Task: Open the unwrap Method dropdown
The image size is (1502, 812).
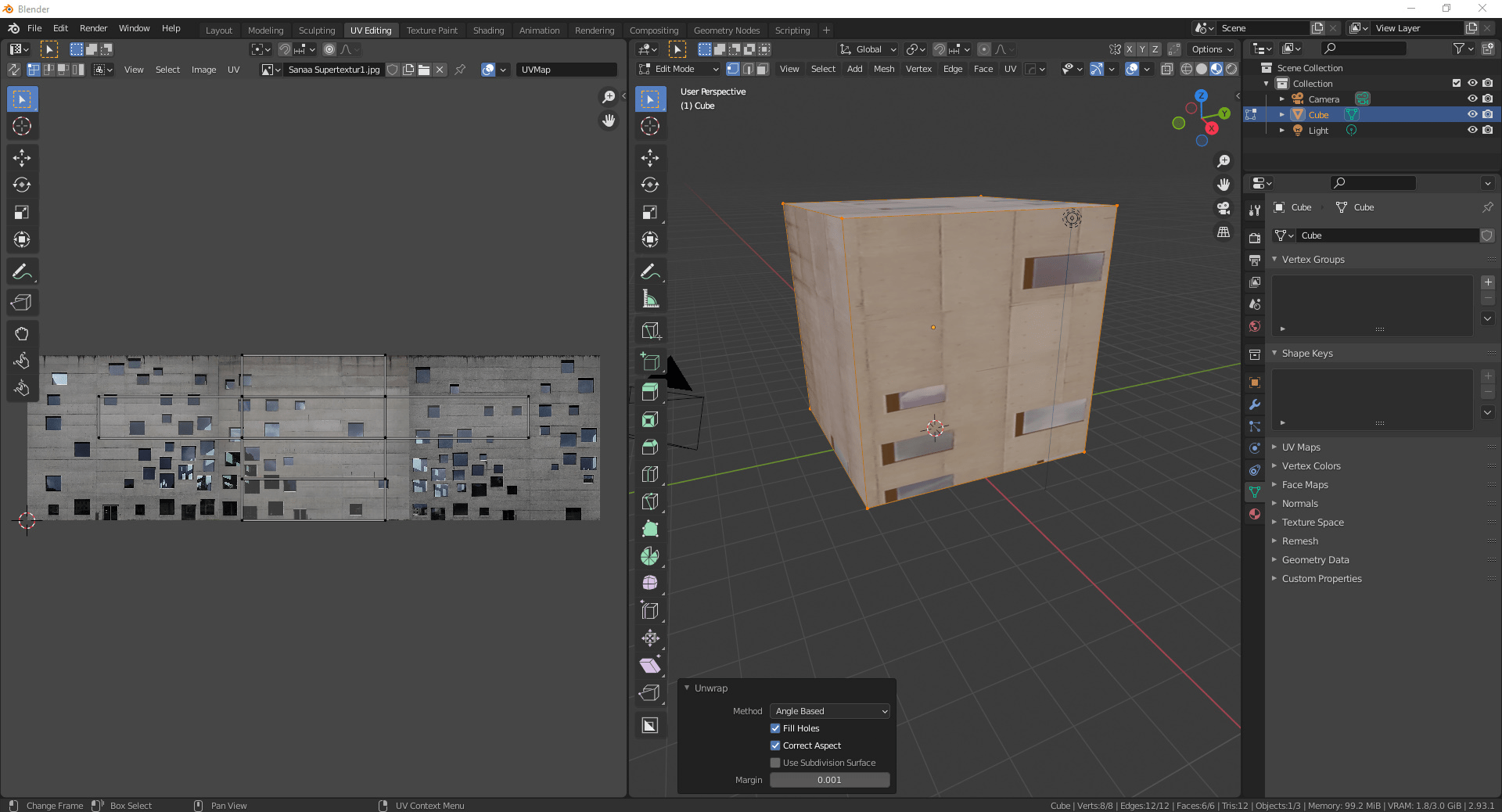Action: (x=829, y=711)
